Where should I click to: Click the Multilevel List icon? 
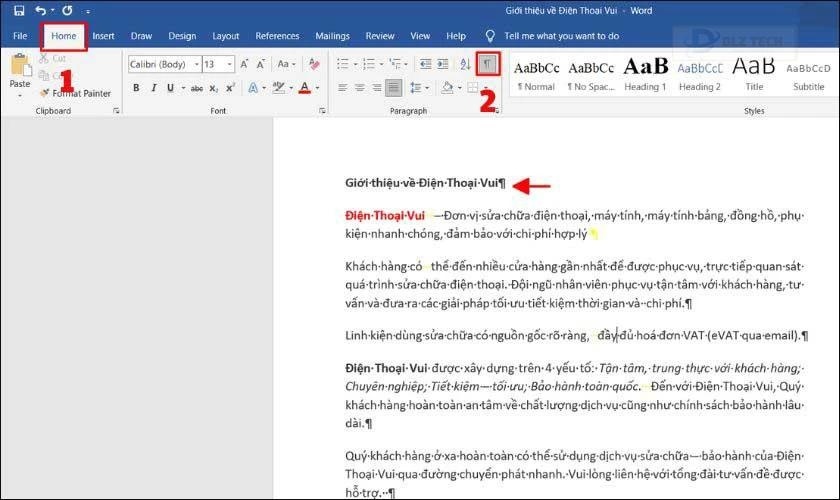pos(395,64)
